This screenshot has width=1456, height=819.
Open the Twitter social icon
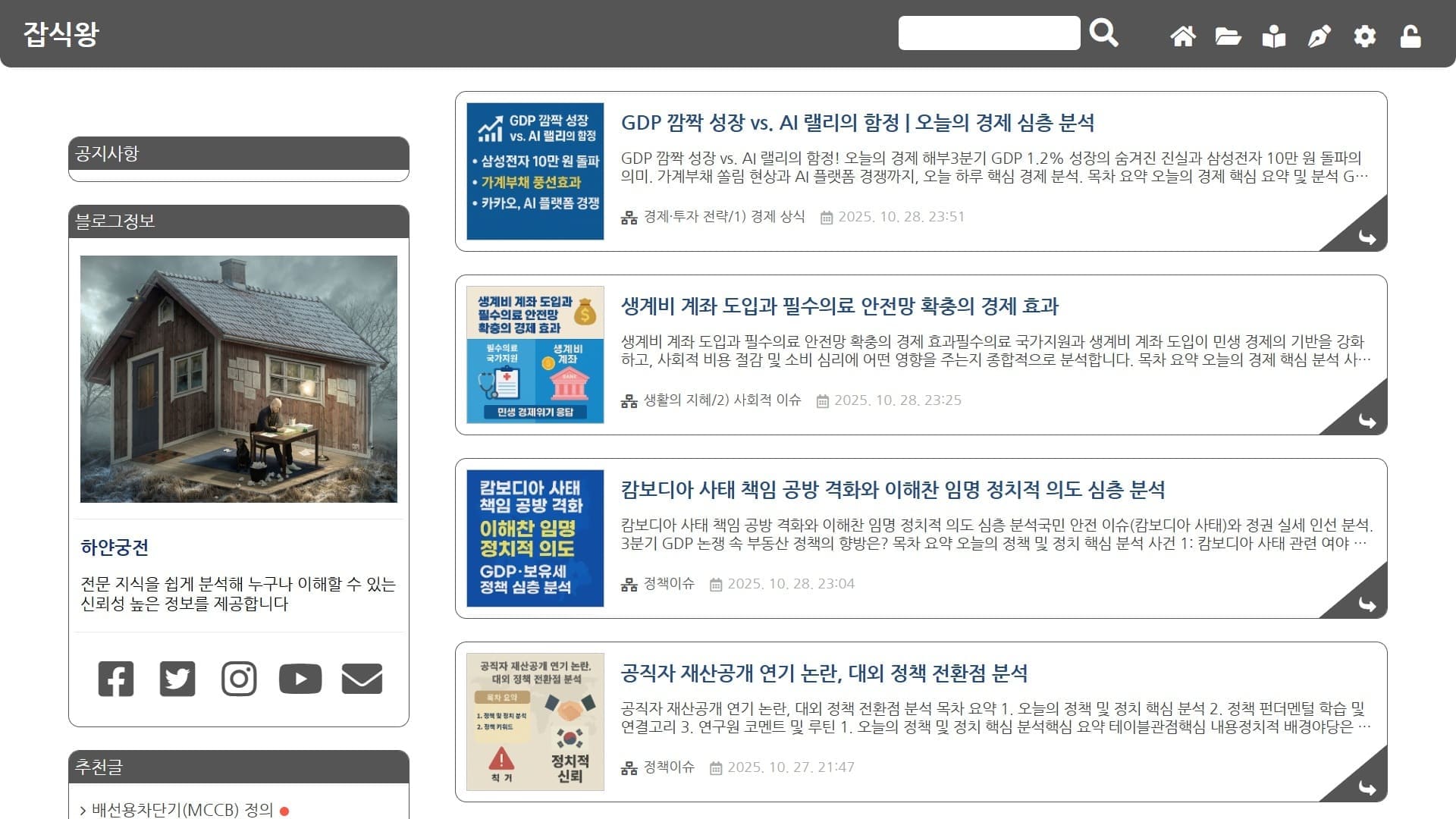pyautogui.click(x=177, y=679)
